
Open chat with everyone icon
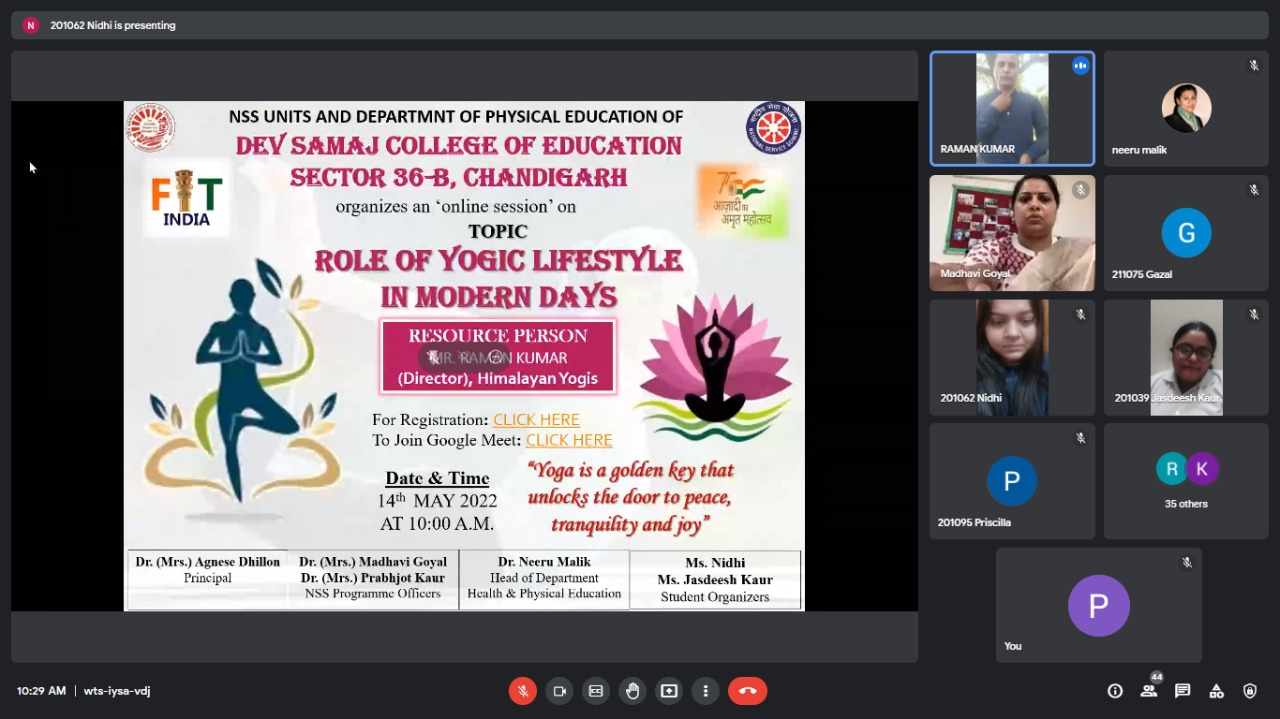coord(1183,691)
